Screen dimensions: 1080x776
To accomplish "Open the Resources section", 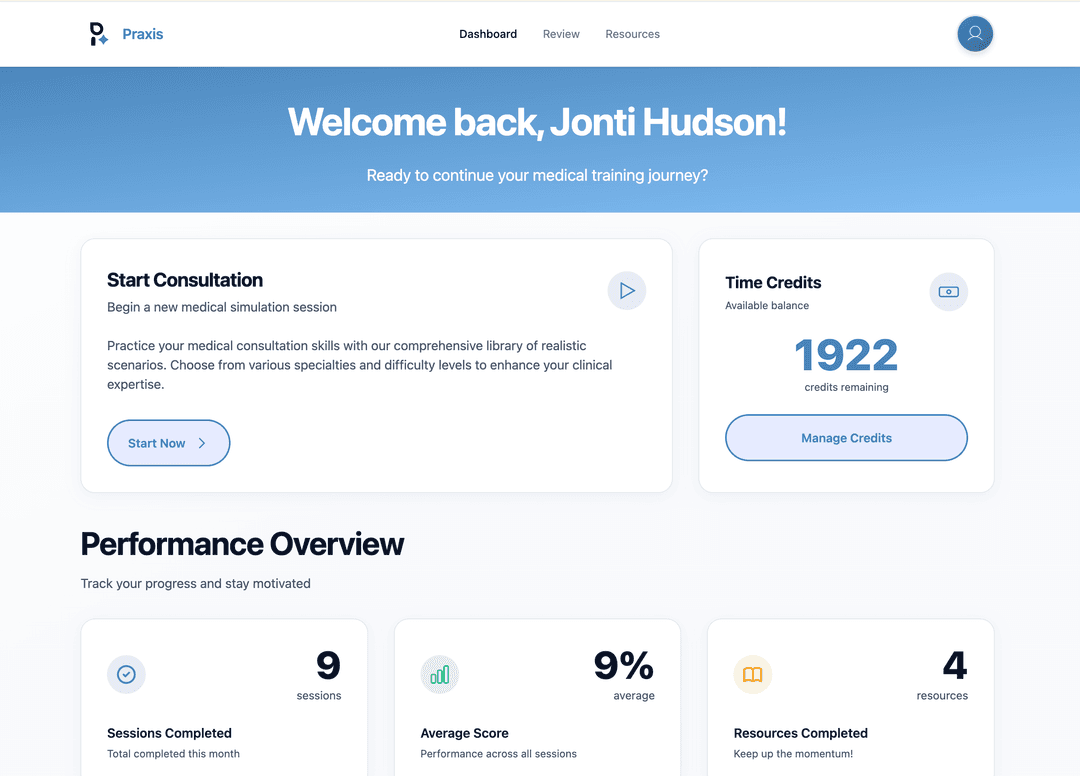I will (x=632, y=33).
